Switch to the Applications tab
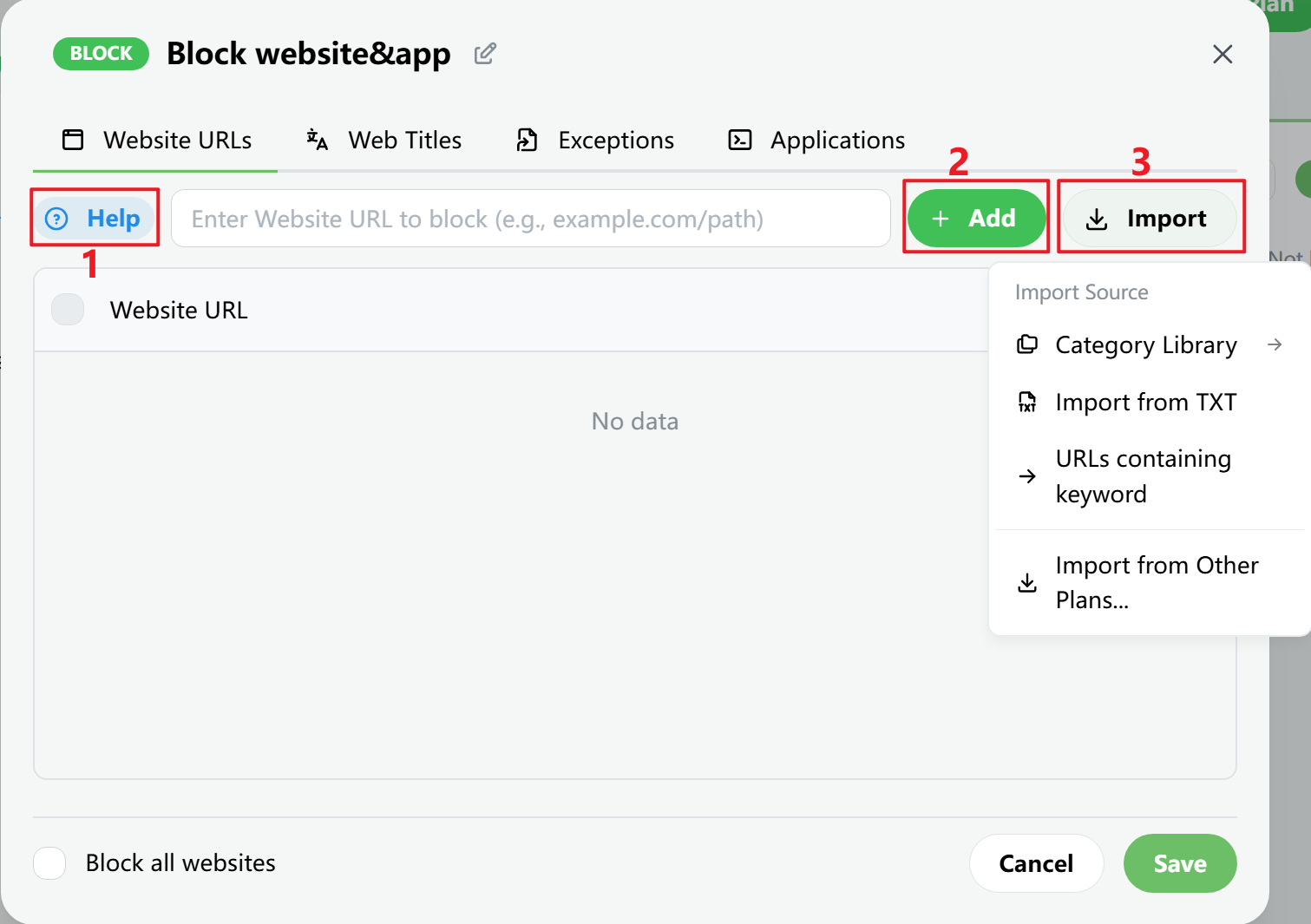 point(816,141)
